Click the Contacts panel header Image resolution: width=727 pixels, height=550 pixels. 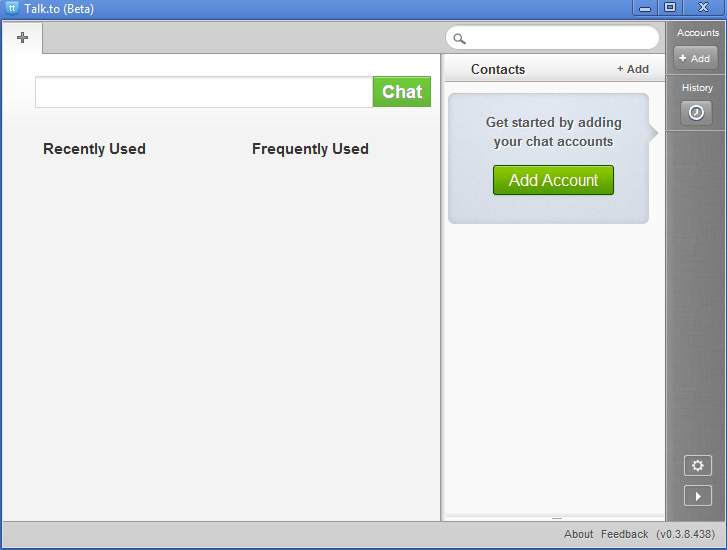tap(498, 69)
